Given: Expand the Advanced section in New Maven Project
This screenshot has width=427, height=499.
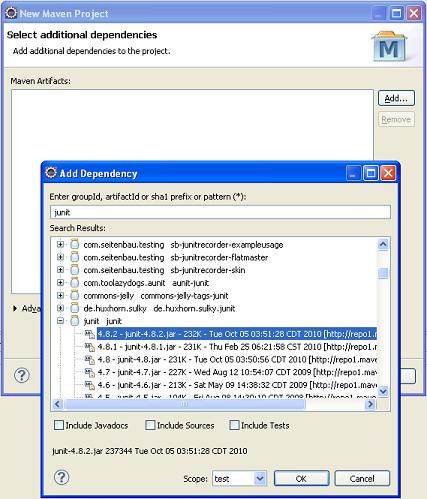Looking at the screenshot, I should (15, 308).
